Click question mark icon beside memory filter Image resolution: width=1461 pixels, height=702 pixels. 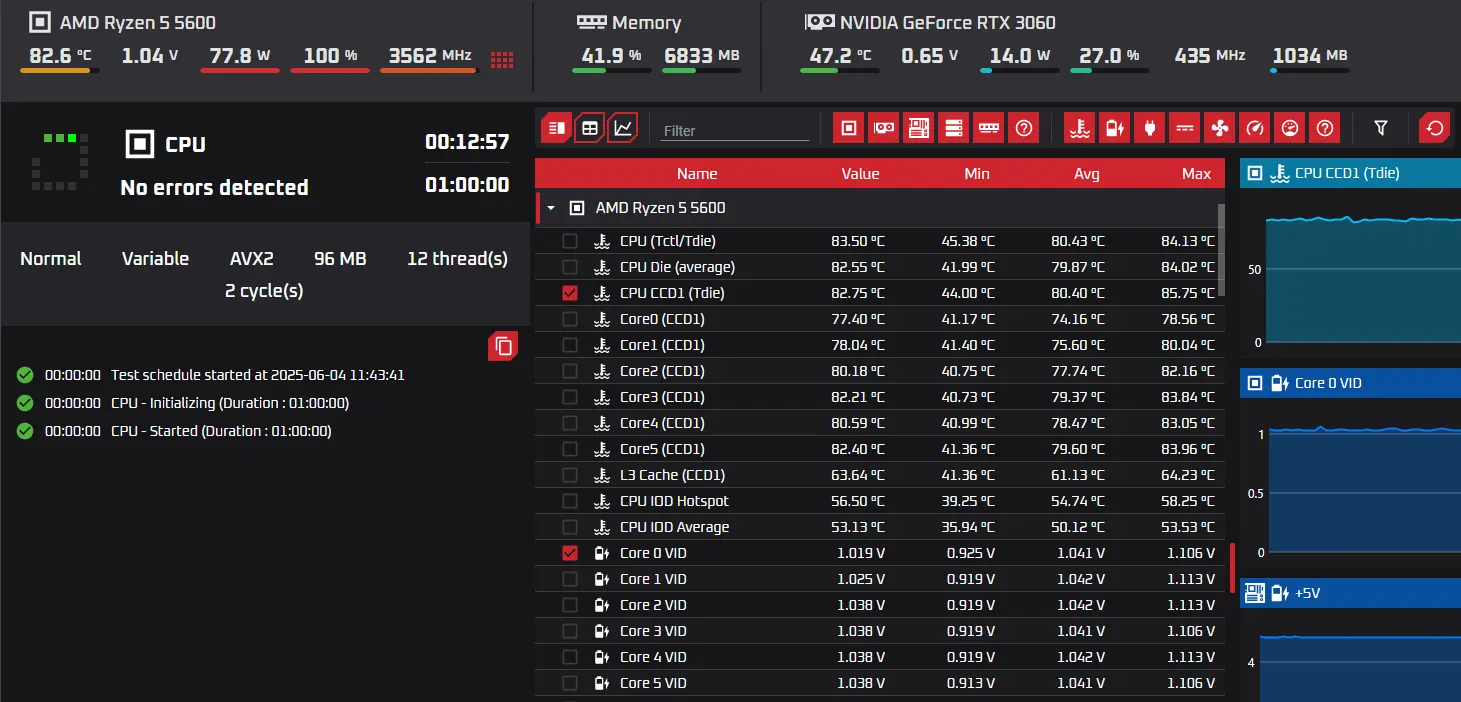(x=1024, y=128)
